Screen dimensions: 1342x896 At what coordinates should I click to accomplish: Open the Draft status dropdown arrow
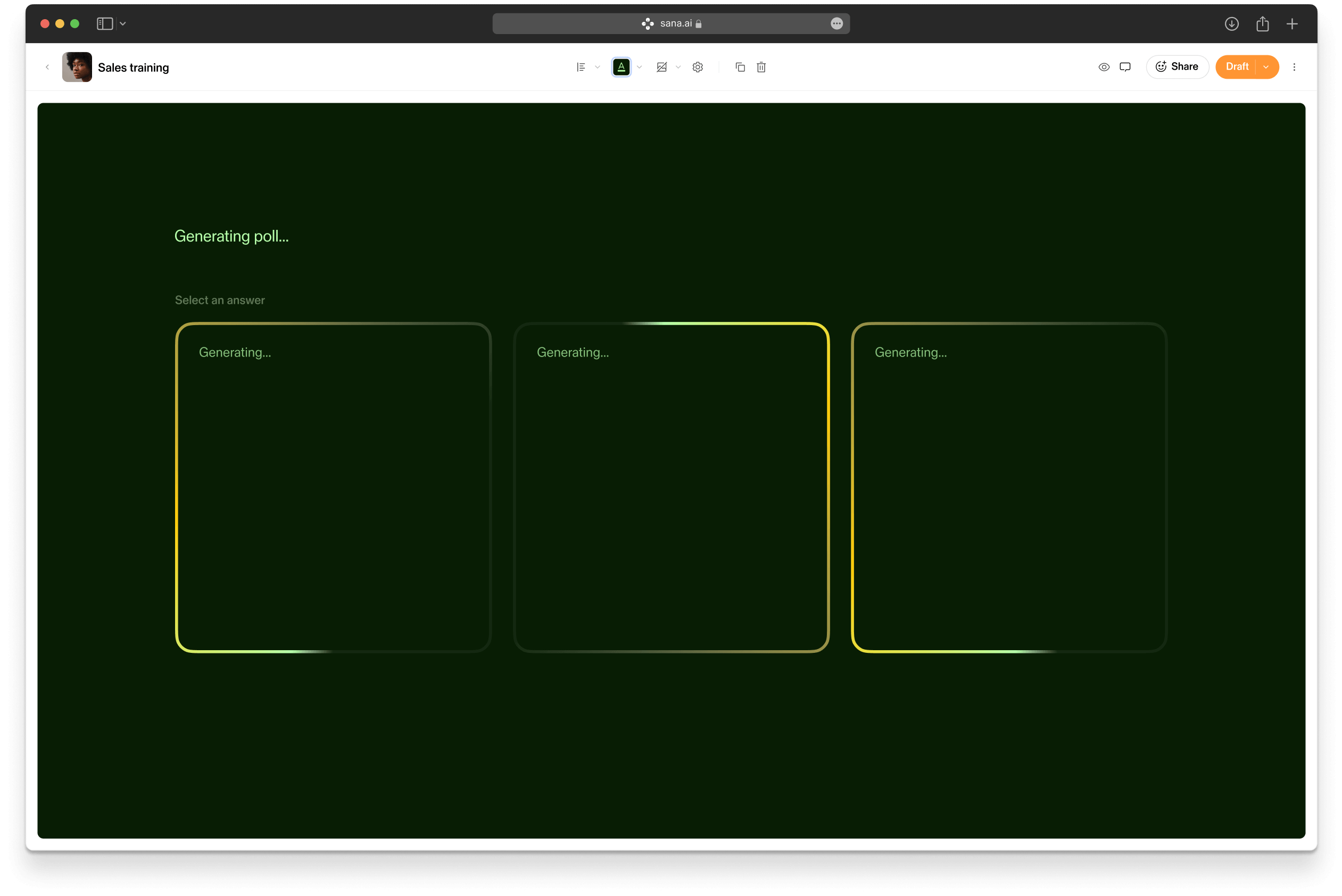[1266, 67]
